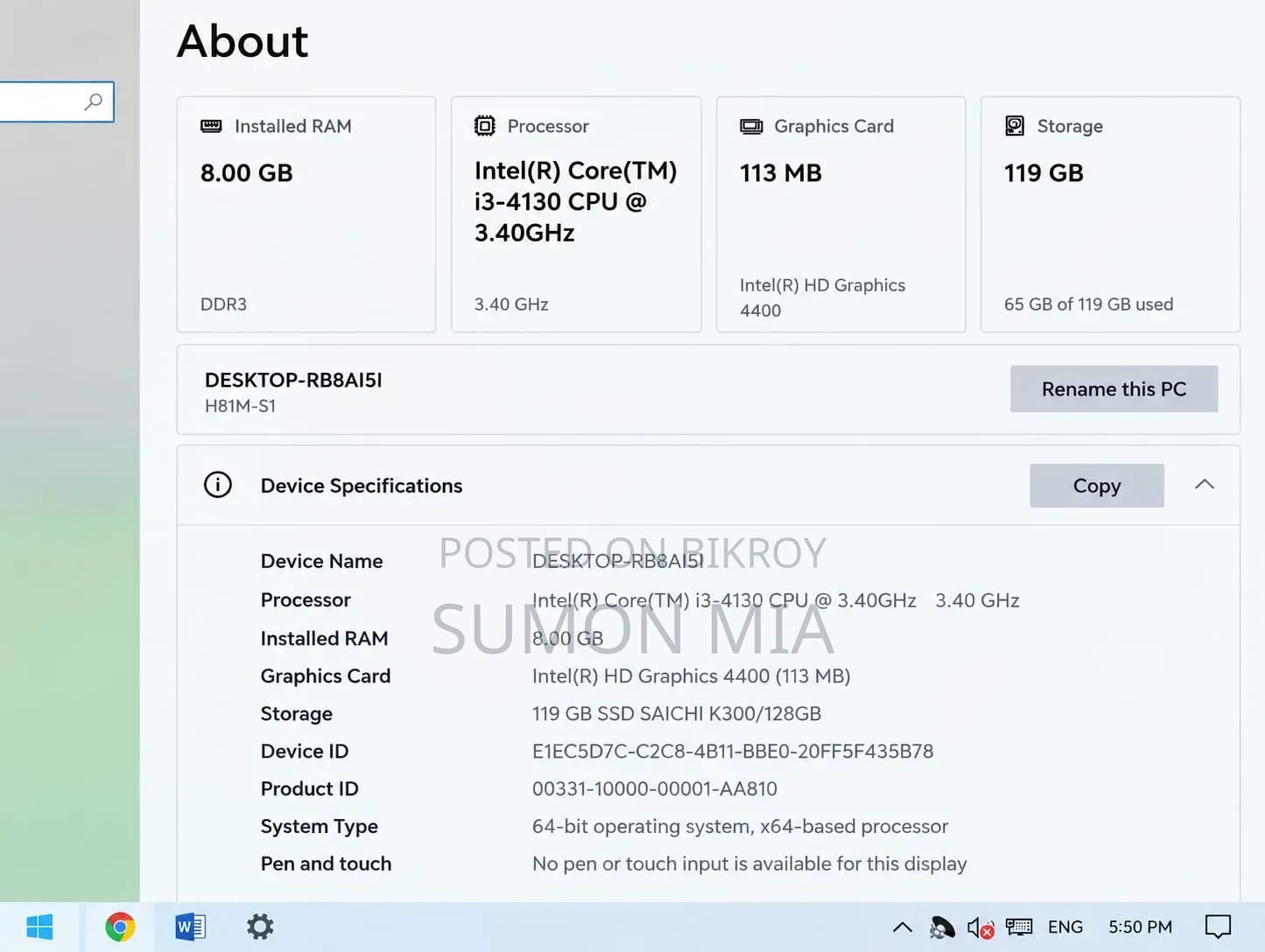This screenshot has width=1265, height=952.
Task: Open the Settings gear on the taskbar
Action: click(260, 927)
